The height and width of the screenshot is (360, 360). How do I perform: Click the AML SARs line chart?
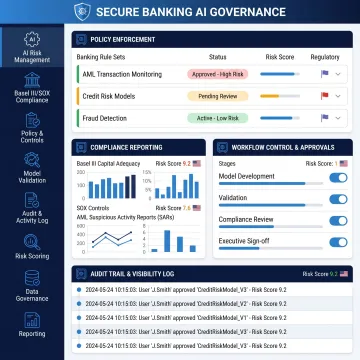(107, 238)
